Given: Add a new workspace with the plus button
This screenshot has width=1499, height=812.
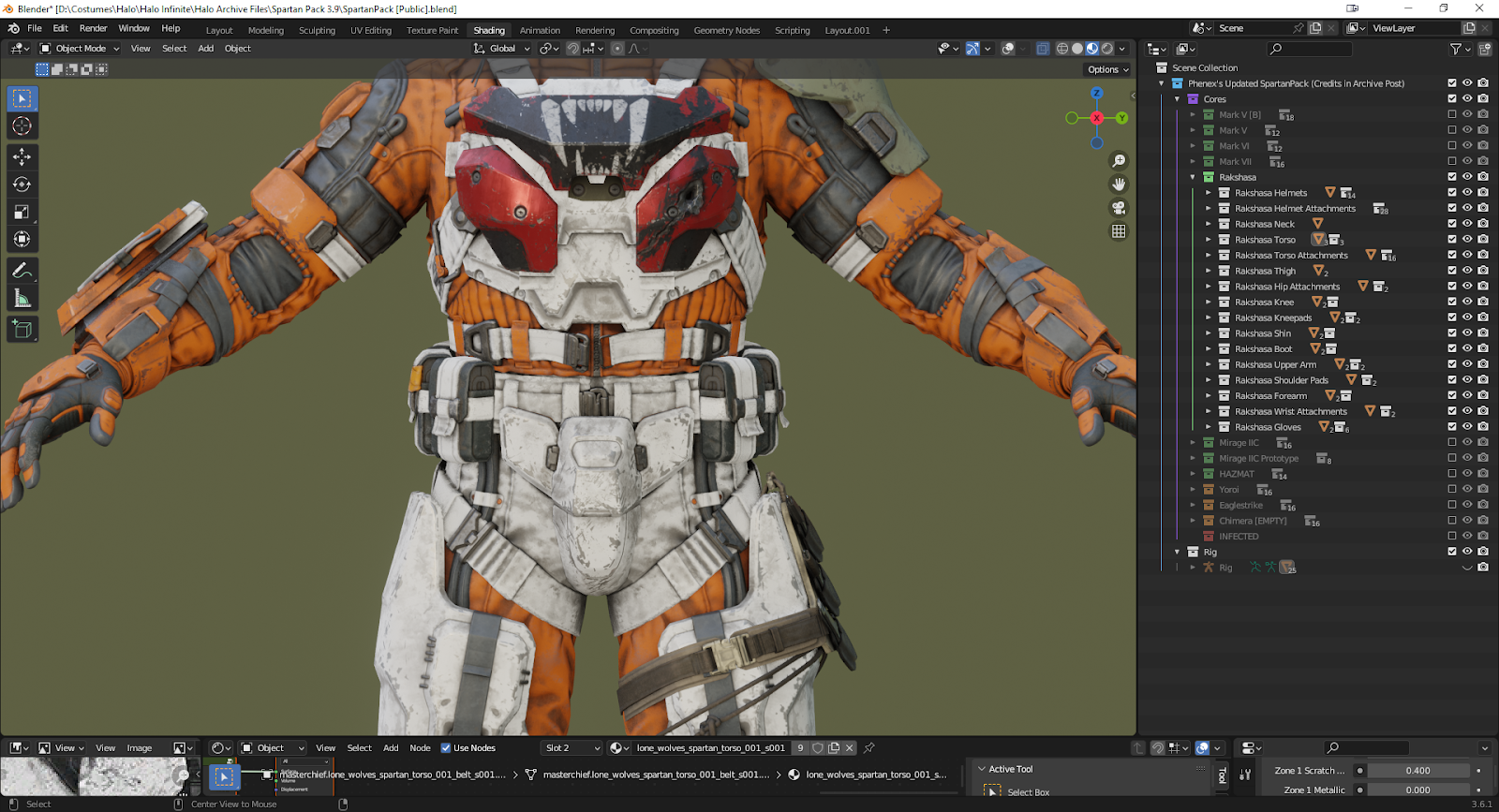Looking at the screenshot, I should (x=886, y=30).
